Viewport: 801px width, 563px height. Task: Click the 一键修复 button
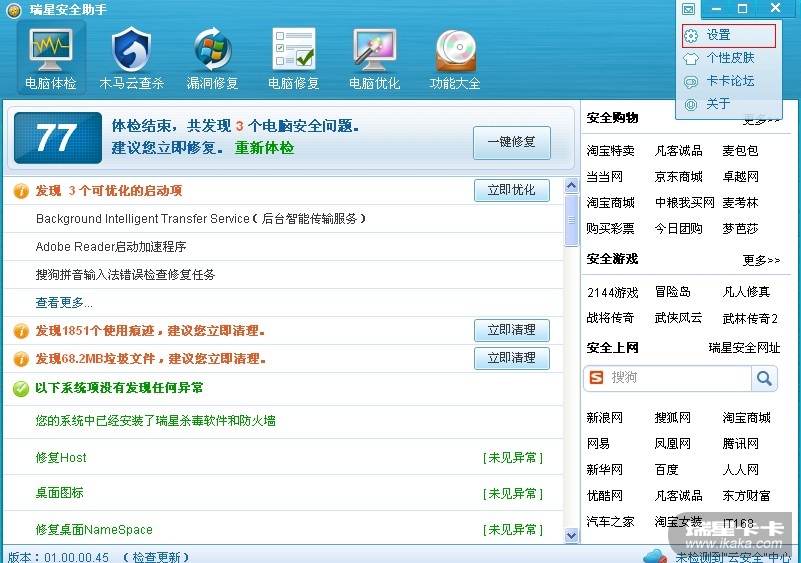(512, 143)
